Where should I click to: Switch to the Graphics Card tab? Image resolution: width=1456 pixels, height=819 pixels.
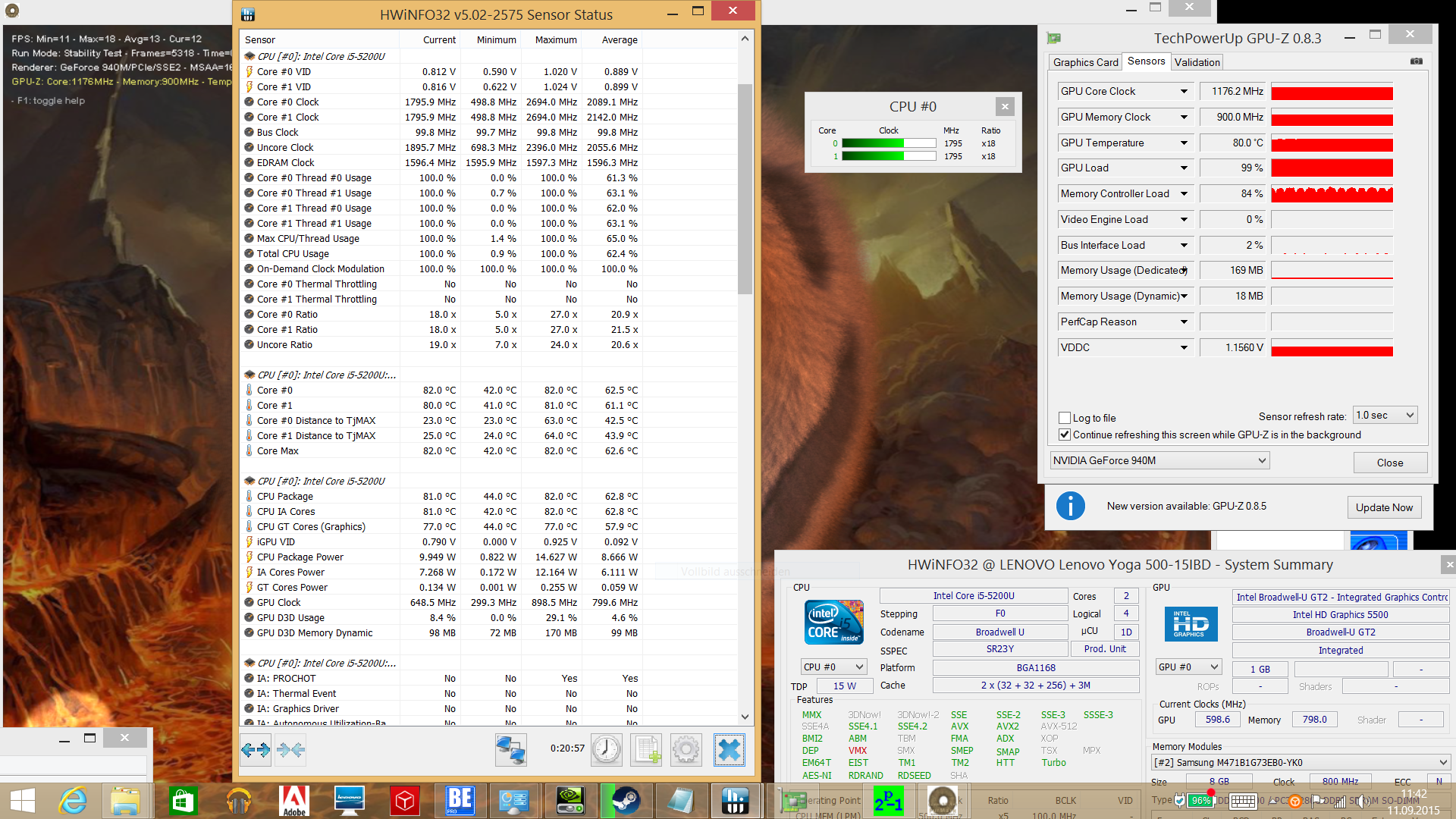(x=1085, y=62)
